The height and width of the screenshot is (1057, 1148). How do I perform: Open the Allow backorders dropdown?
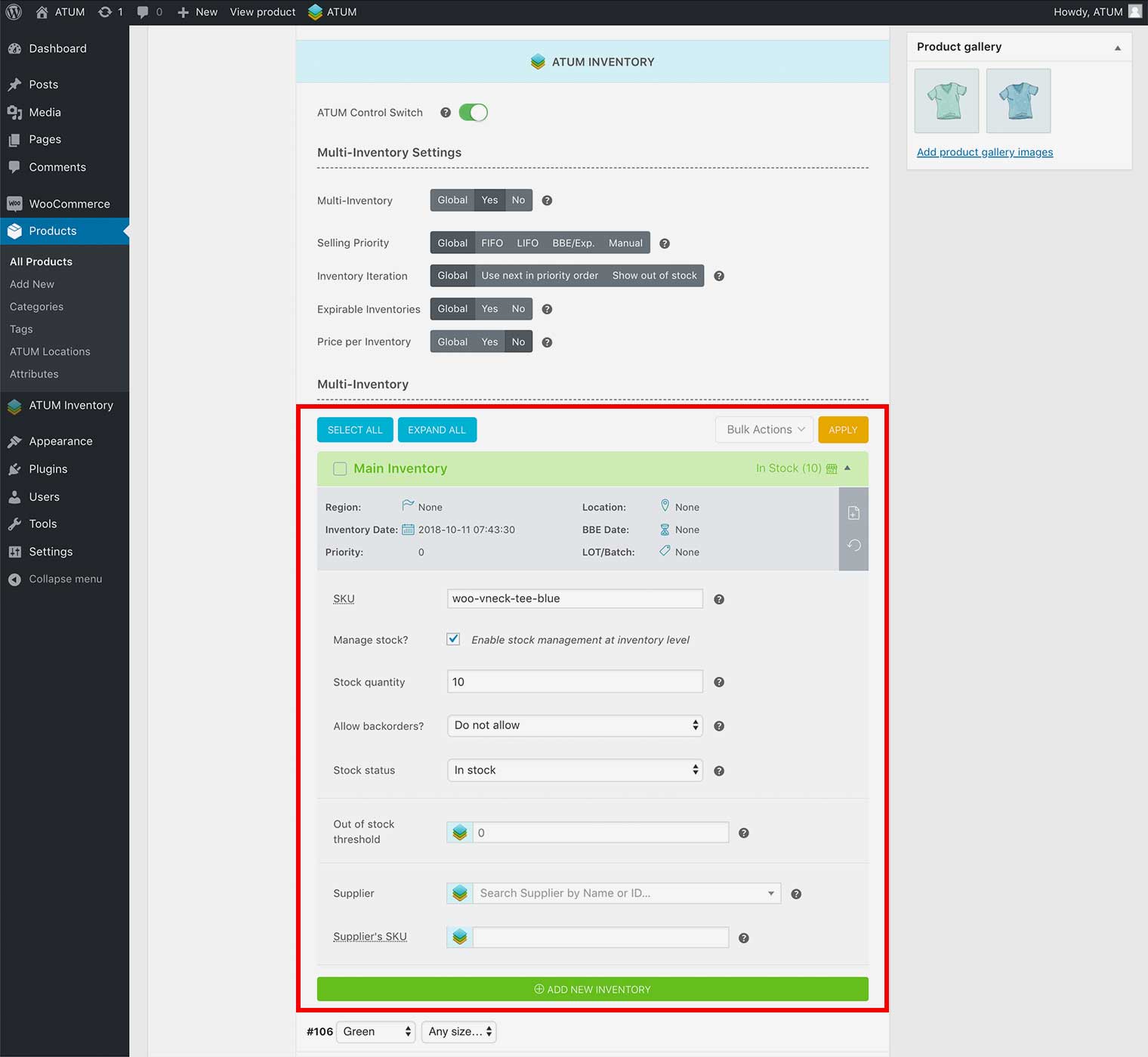click(x=575, y=725)
